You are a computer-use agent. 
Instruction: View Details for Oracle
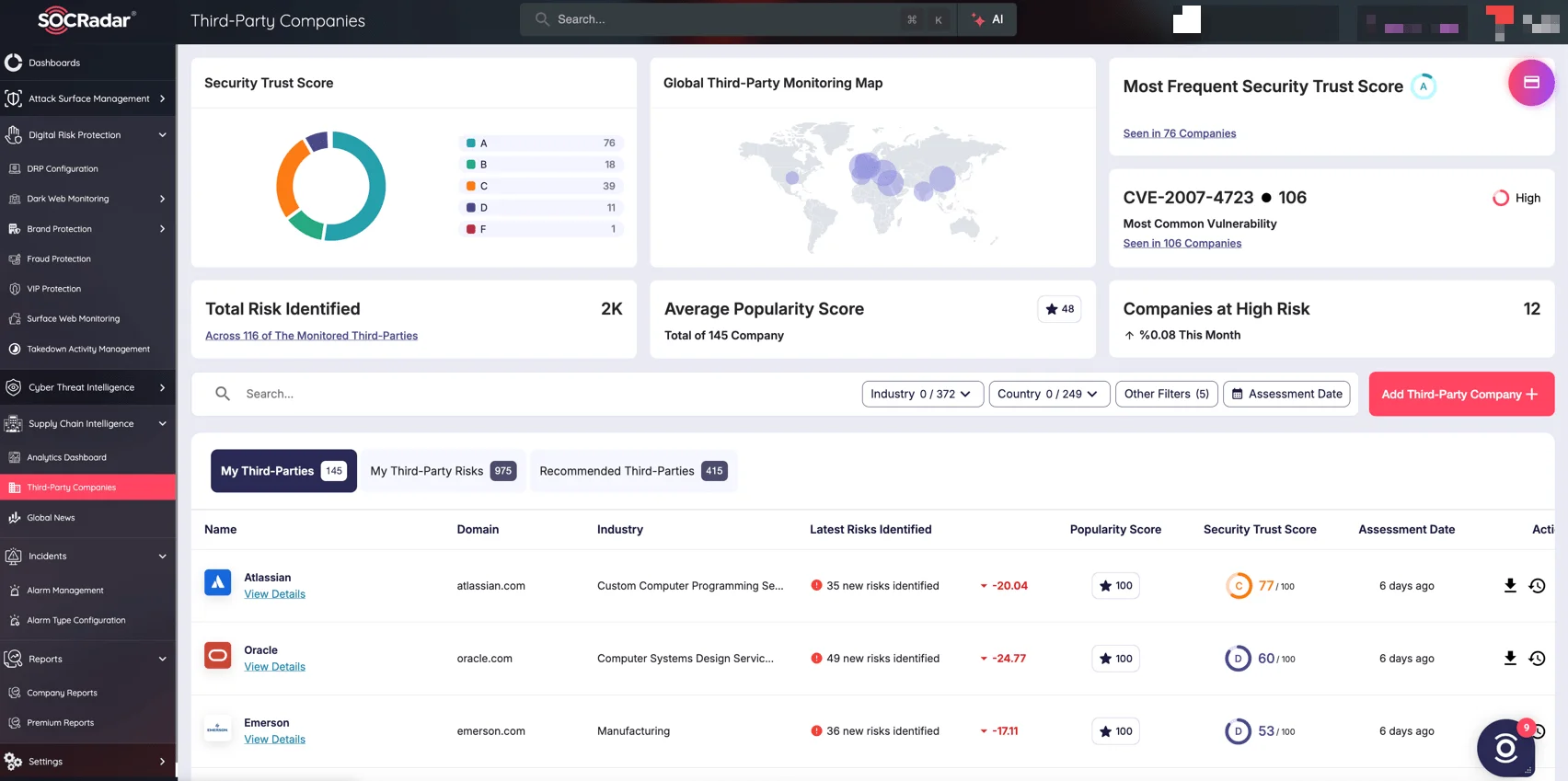click(274, 667)
